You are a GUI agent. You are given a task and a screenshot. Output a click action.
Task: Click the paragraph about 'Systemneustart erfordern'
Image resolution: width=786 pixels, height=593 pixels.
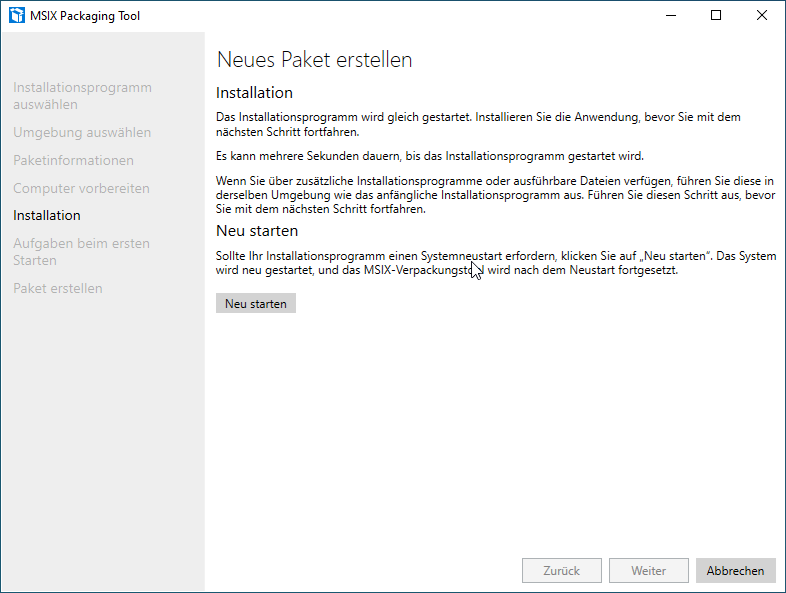point(496,263)
